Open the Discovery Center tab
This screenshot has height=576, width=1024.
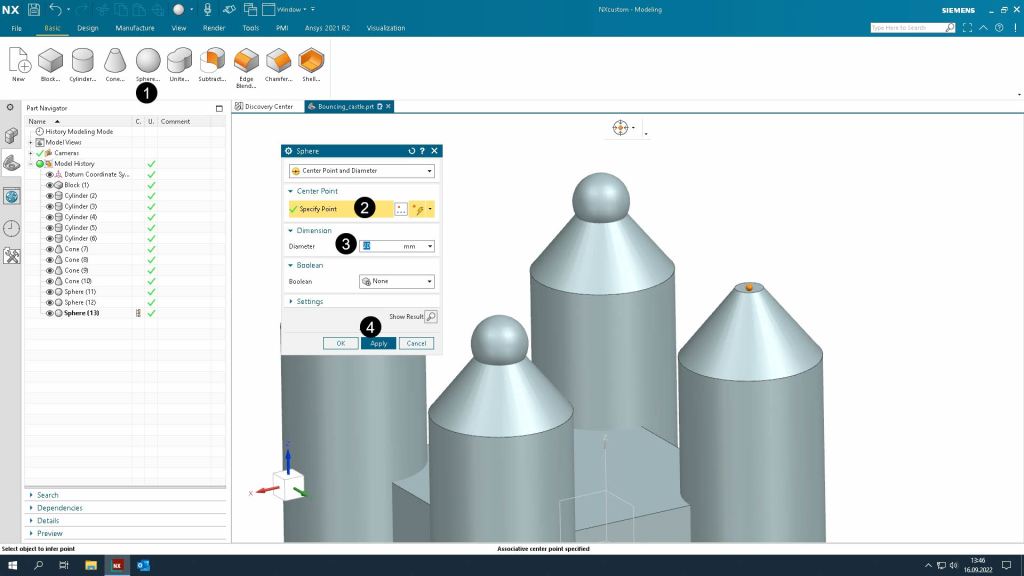tap(266, 106)
